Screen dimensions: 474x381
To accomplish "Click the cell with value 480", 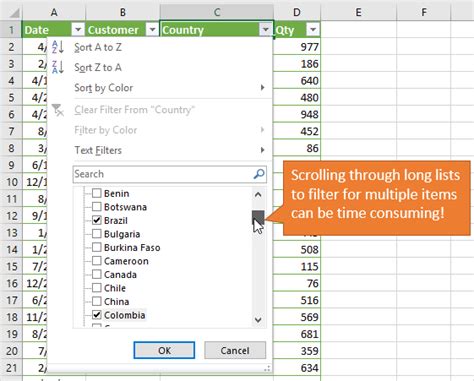I will (297, 97).
